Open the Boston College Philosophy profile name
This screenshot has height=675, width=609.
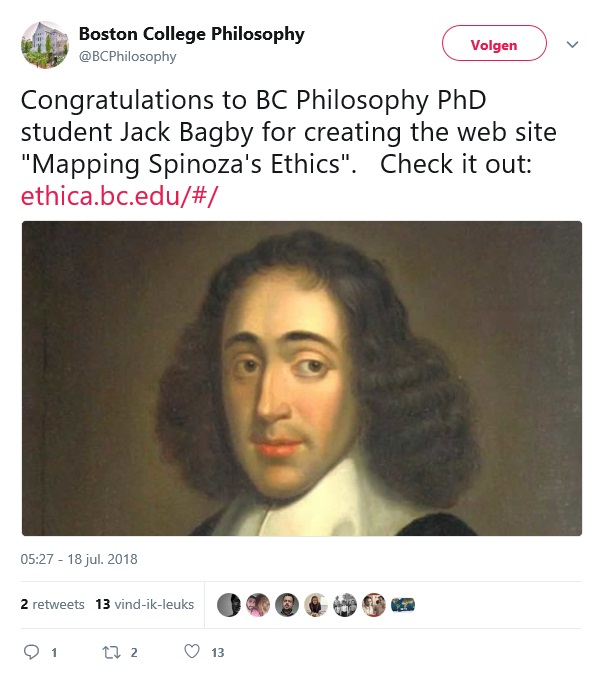point(191,35)
